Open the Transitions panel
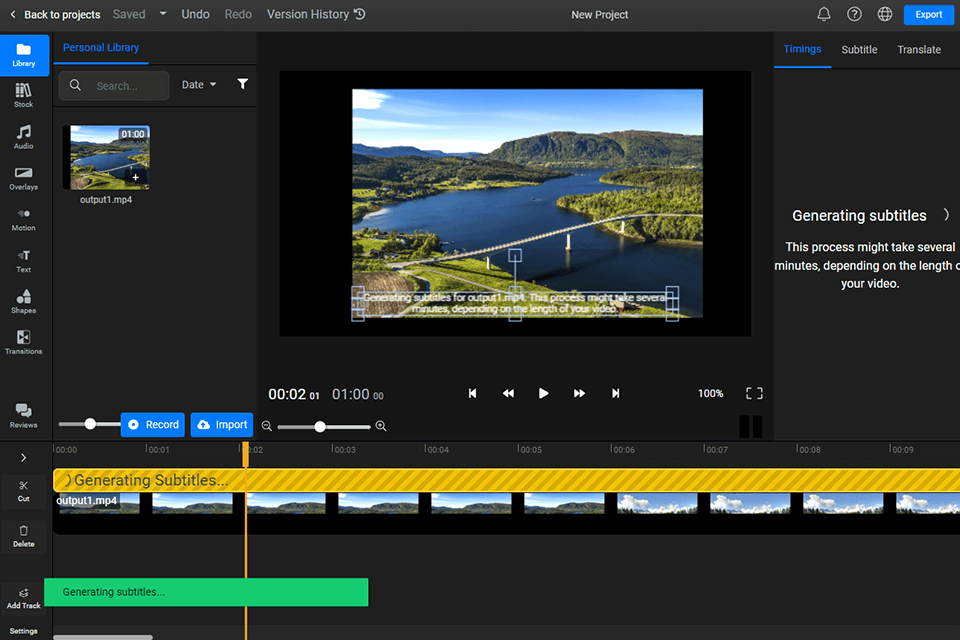960x640 pixels. coord(23,342)
